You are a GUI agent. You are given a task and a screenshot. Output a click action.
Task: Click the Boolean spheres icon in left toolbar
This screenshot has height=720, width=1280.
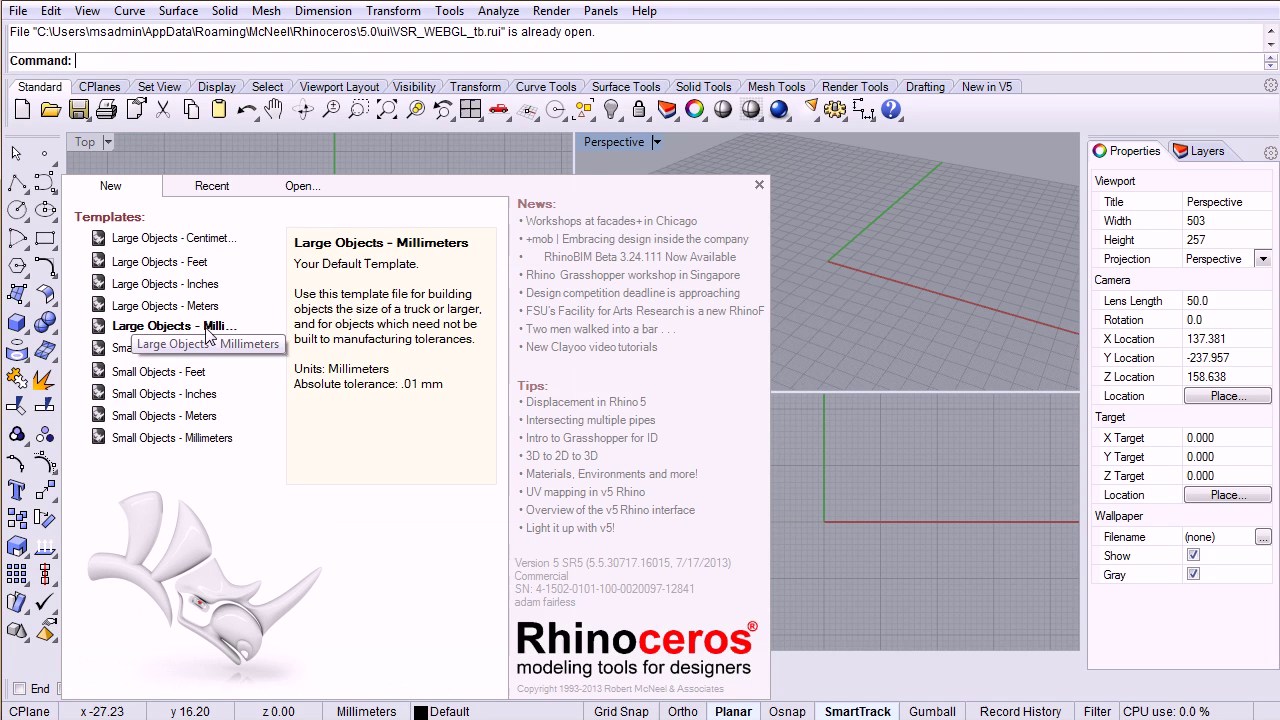[45, 323]
